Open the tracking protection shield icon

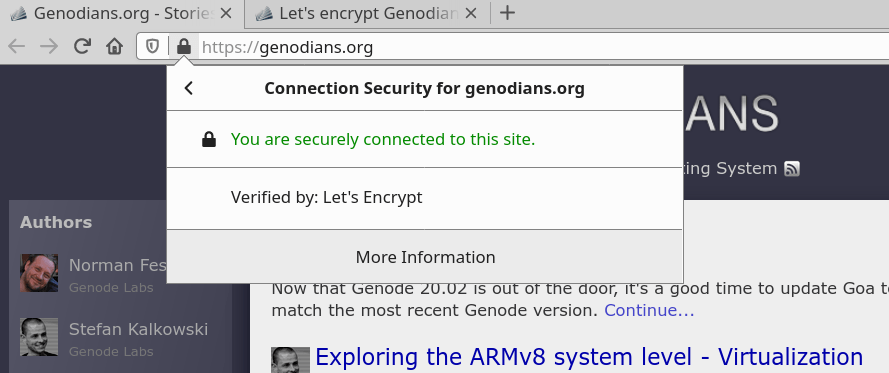pos(153,46)
